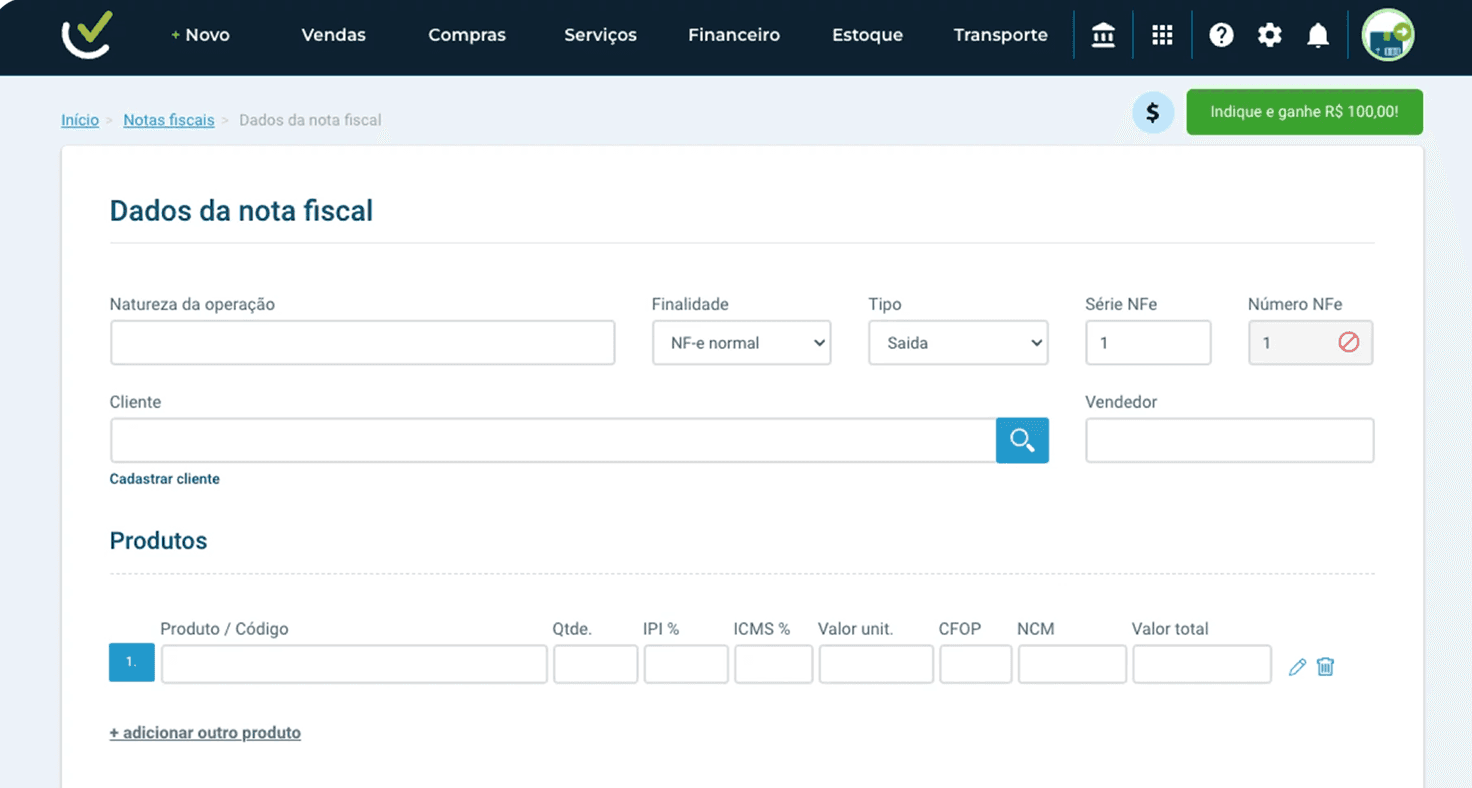1472x788 pixels.
Task: Go to the Início breadcrumb link
Action: [80, 120]
